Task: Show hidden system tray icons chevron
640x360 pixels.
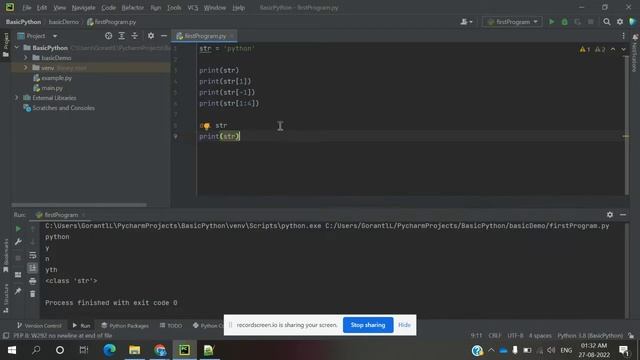Action: [491, 350]
